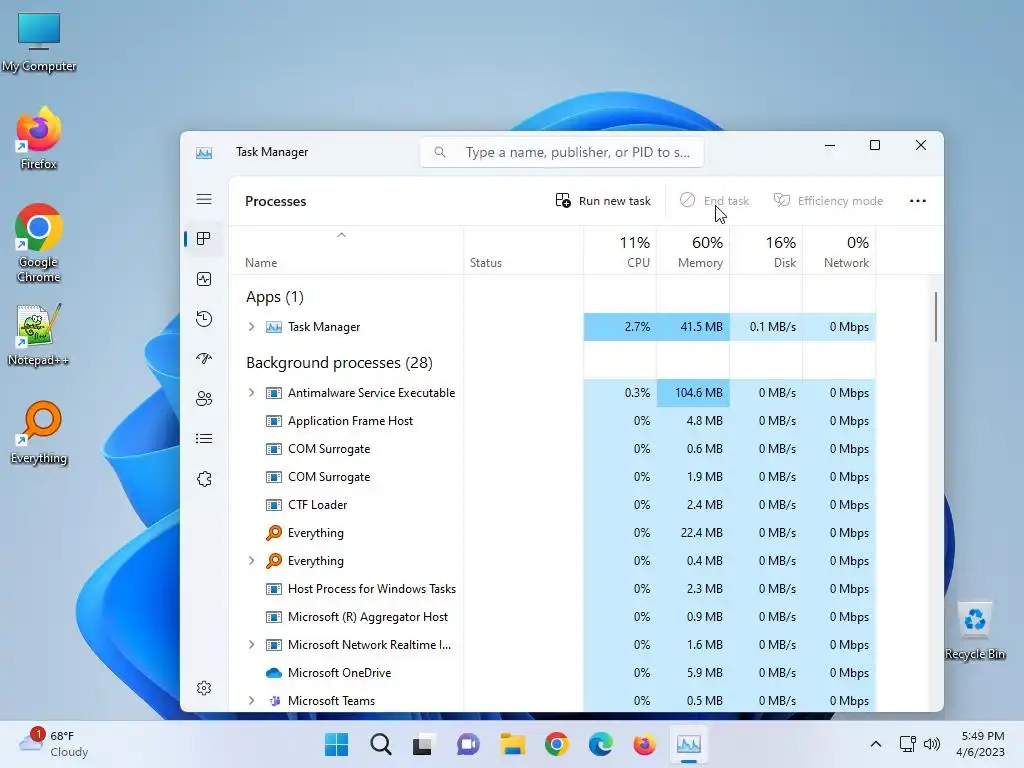
Task: Open the My Computer desktop icon
Action: point(39,41)
